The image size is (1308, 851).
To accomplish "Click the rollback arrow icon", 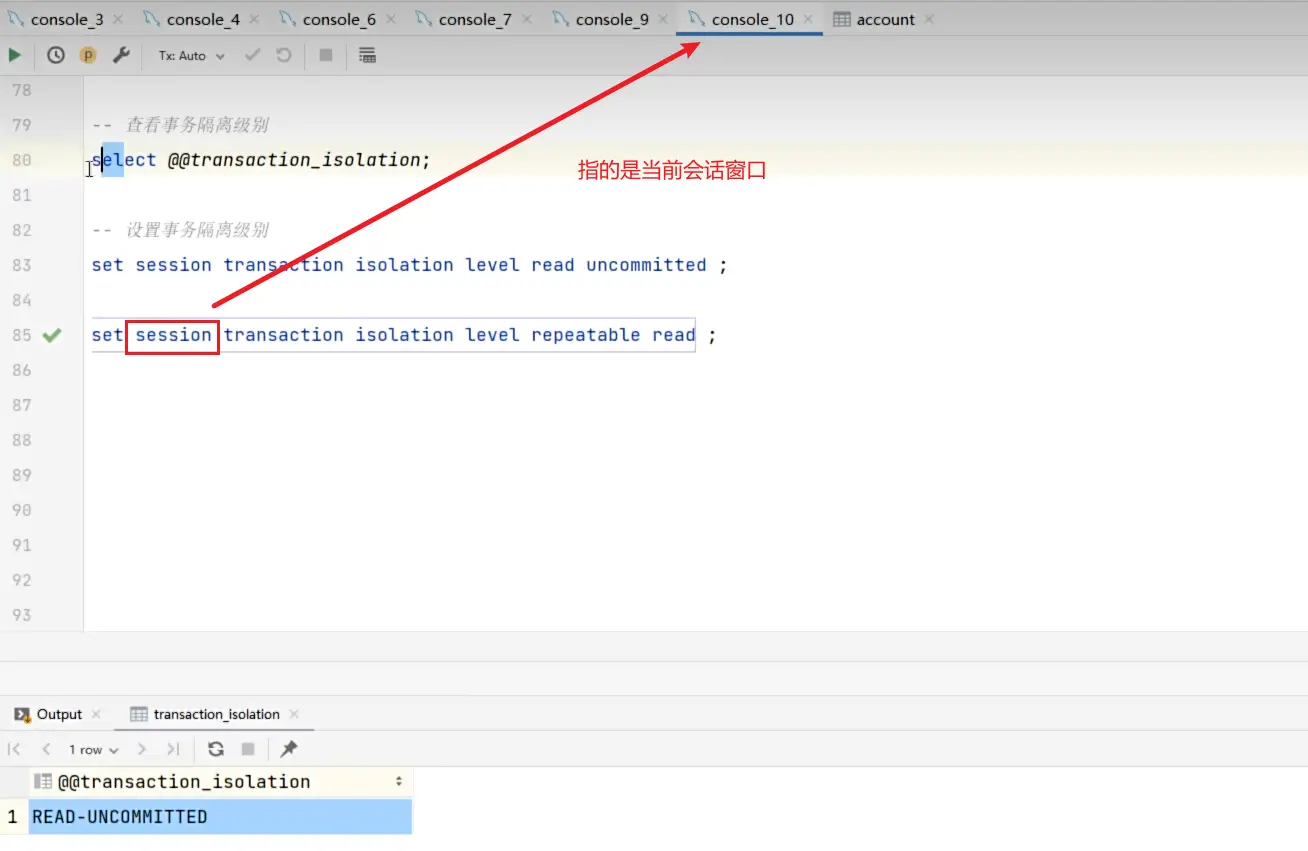I will [284, 55].
